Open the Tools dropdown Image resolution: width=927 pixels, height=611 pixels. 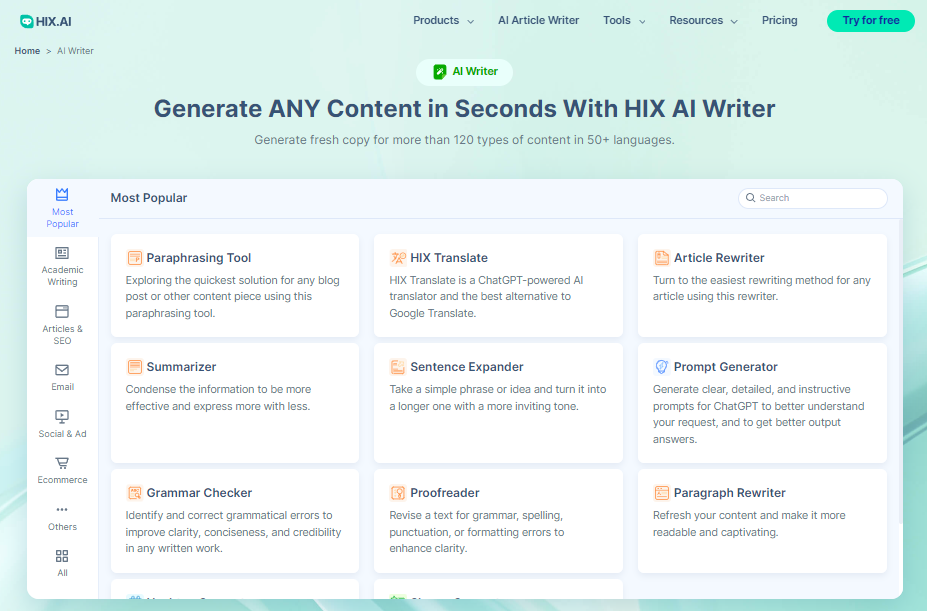click(622, 19)
